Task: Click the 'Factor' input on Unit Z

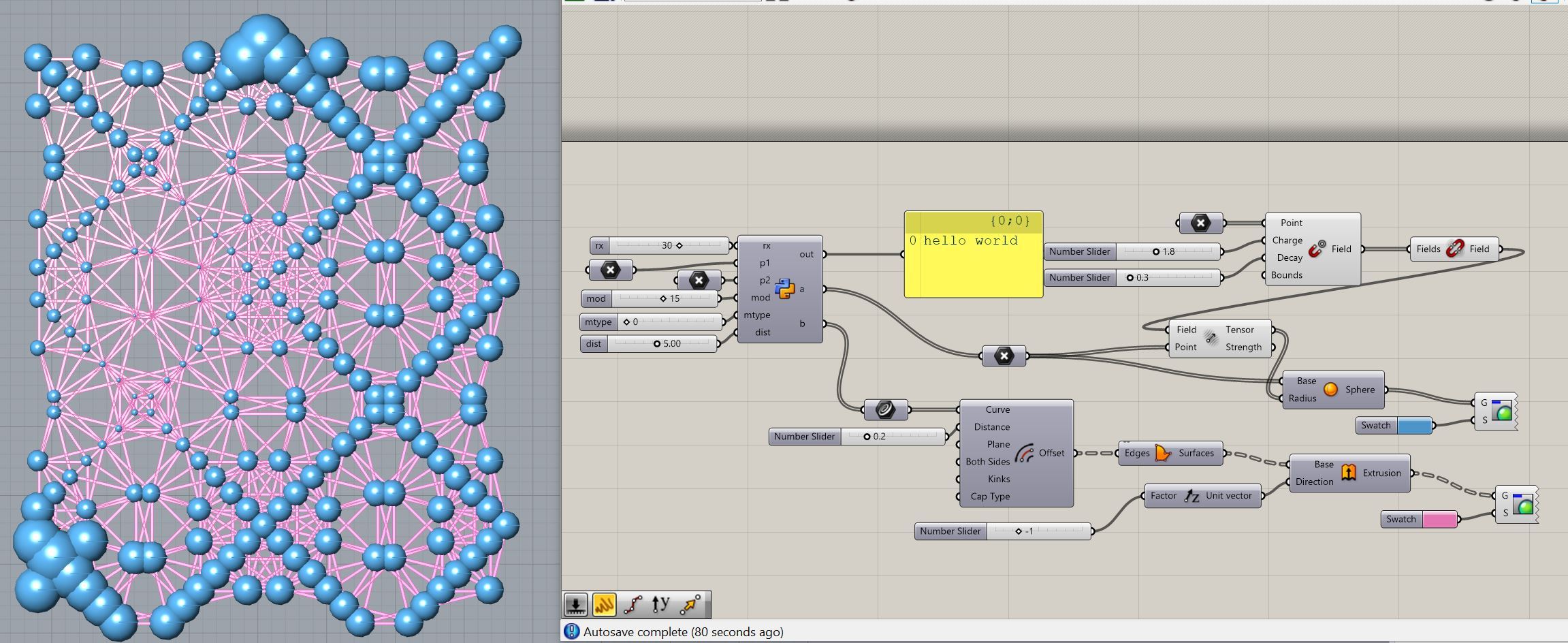Action: click(x=1164, y=496)
